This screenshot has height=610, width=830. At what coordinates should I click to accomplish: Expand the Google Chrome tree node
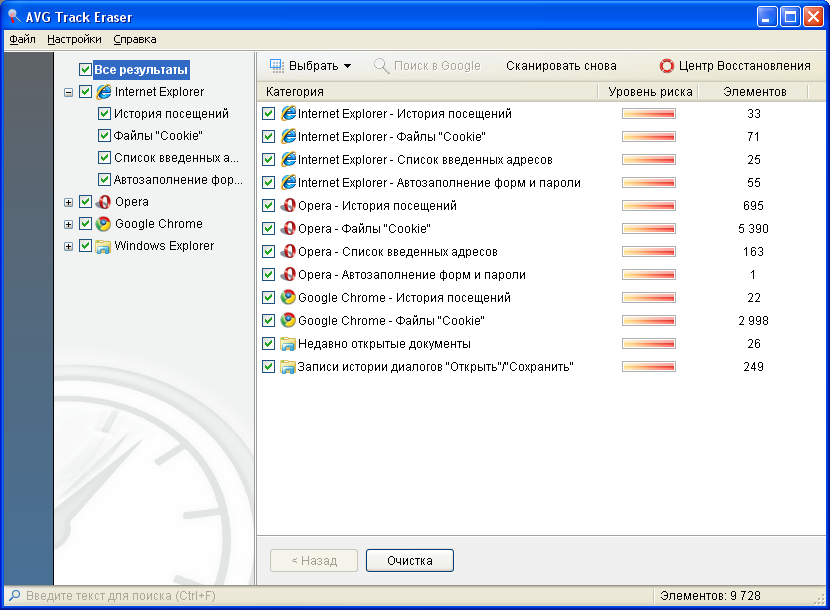point(68,225)
